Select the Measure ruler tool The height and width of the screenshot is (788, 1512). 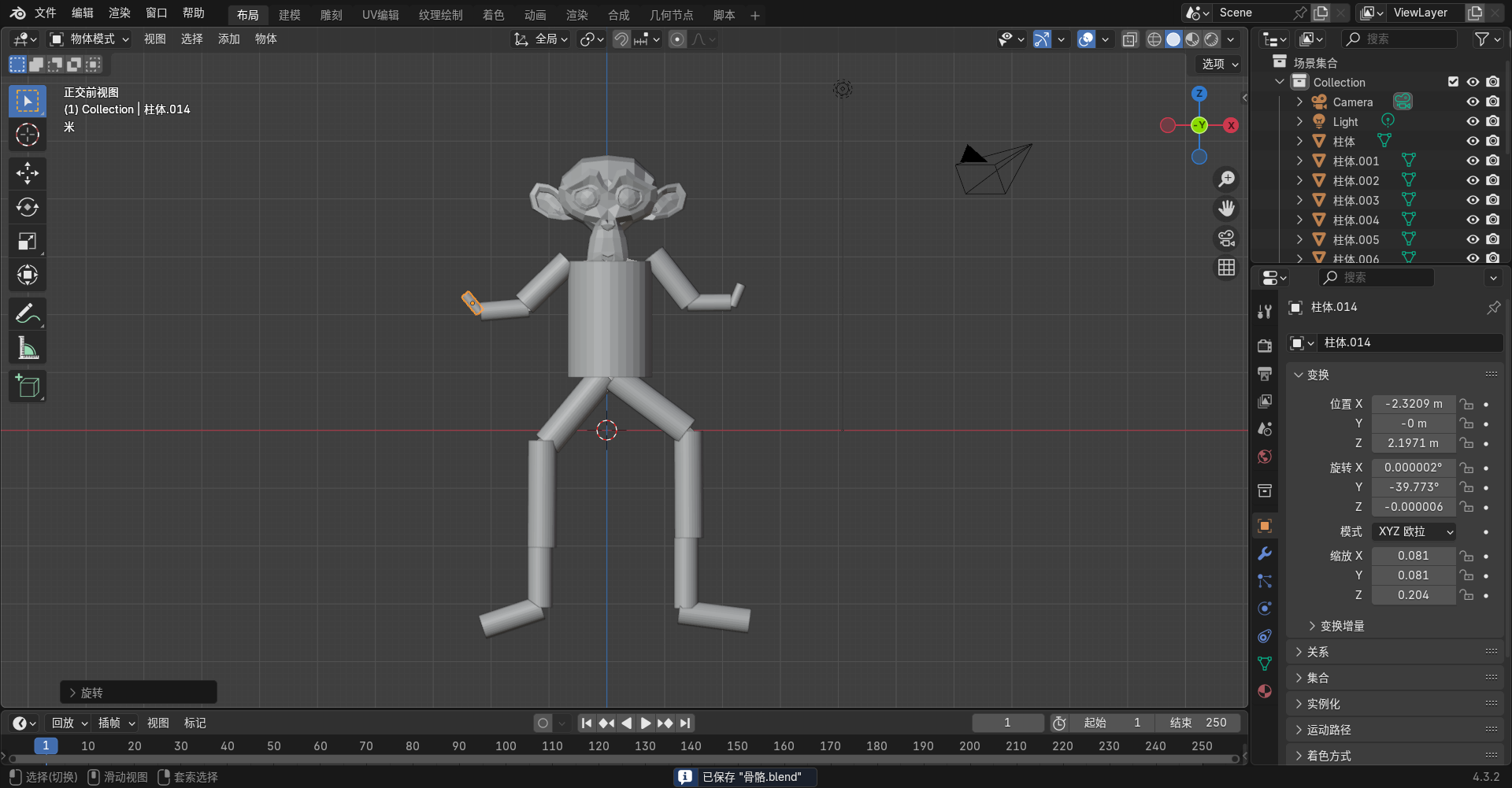[x=28, y=348]
